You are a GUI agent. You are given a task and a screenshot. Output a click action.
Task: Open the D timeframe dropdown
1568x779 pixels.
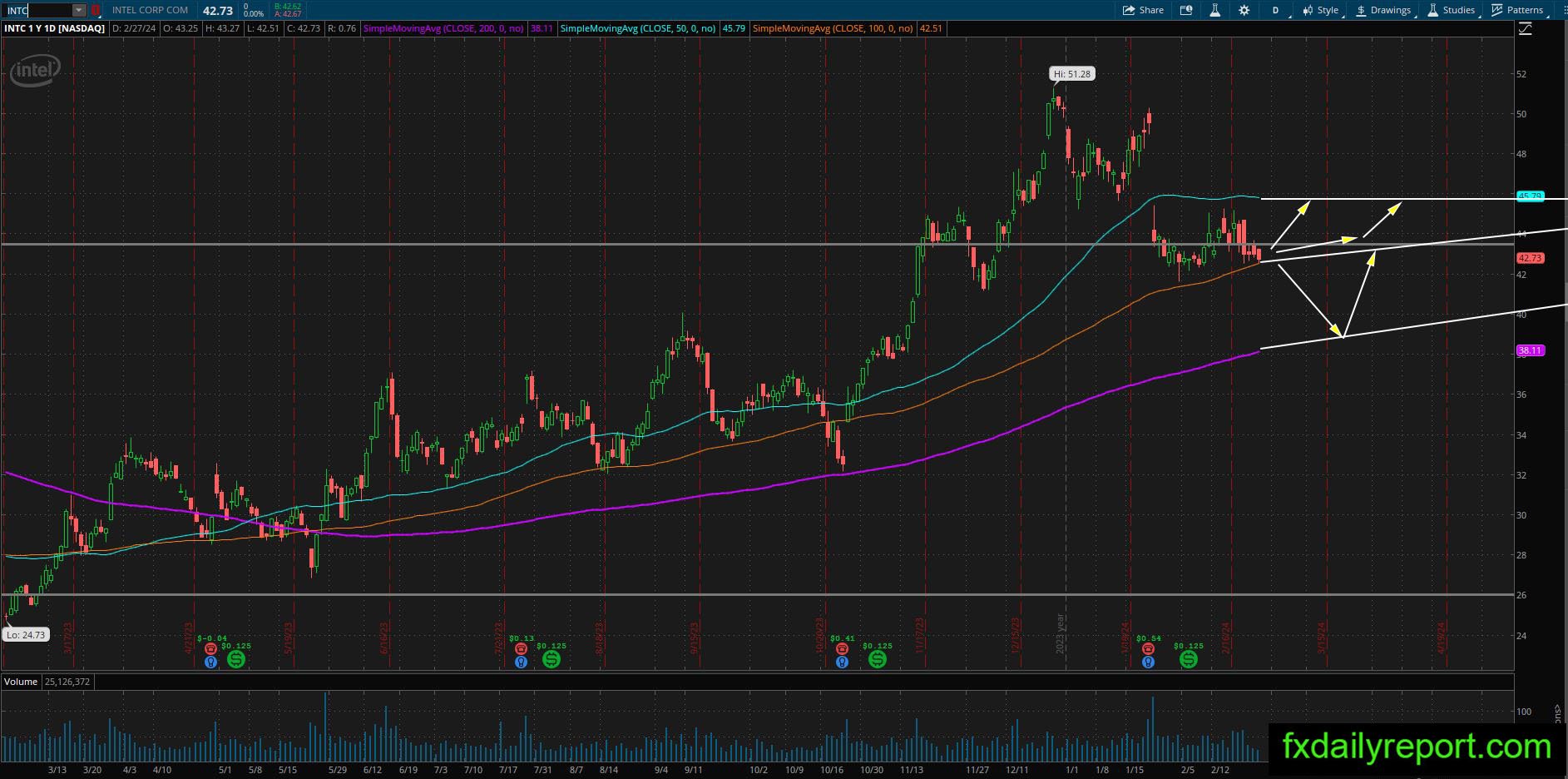tap(1277, 10)
